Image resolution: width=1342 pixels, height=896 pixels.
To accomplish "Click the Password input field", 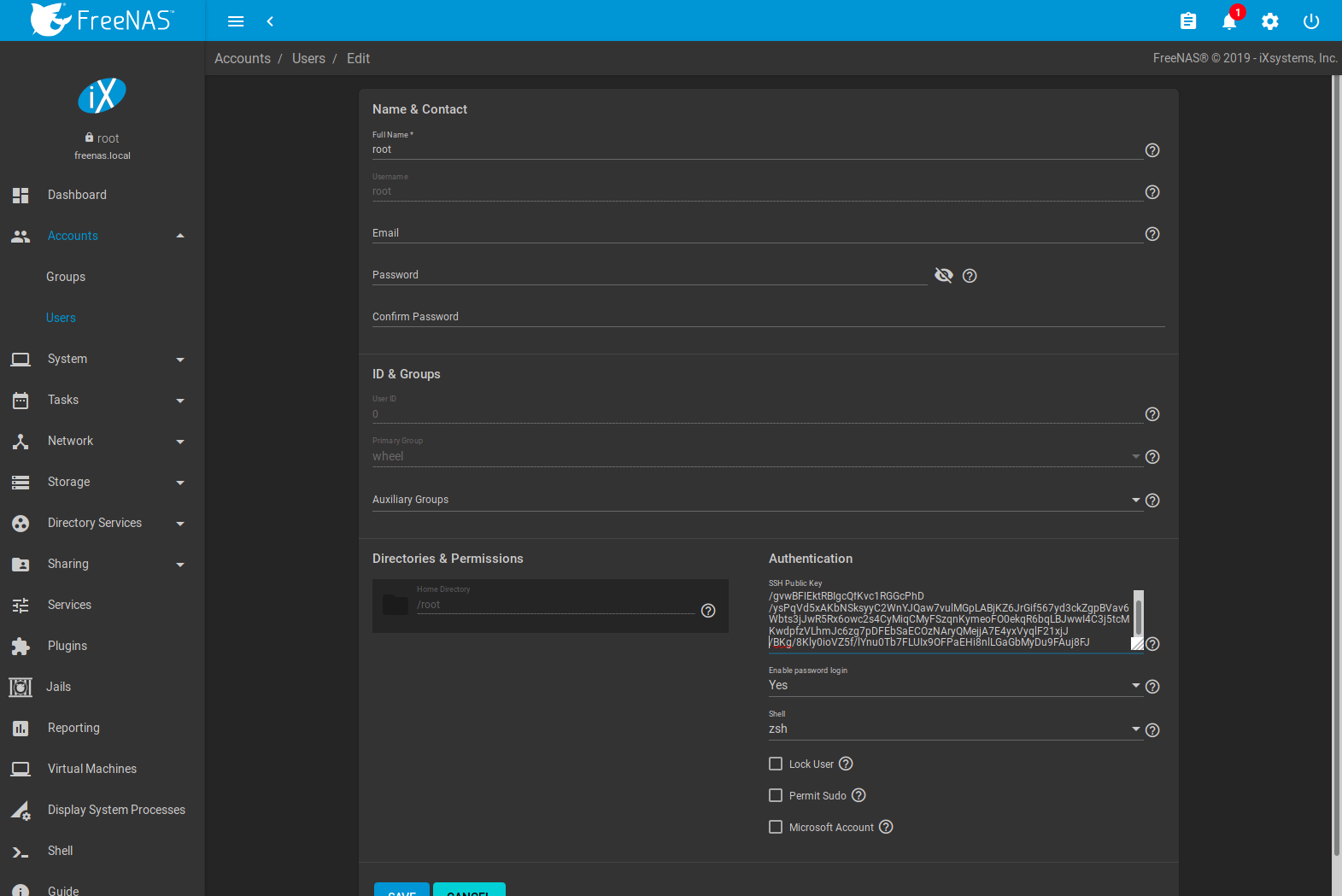I will point(649,275).
